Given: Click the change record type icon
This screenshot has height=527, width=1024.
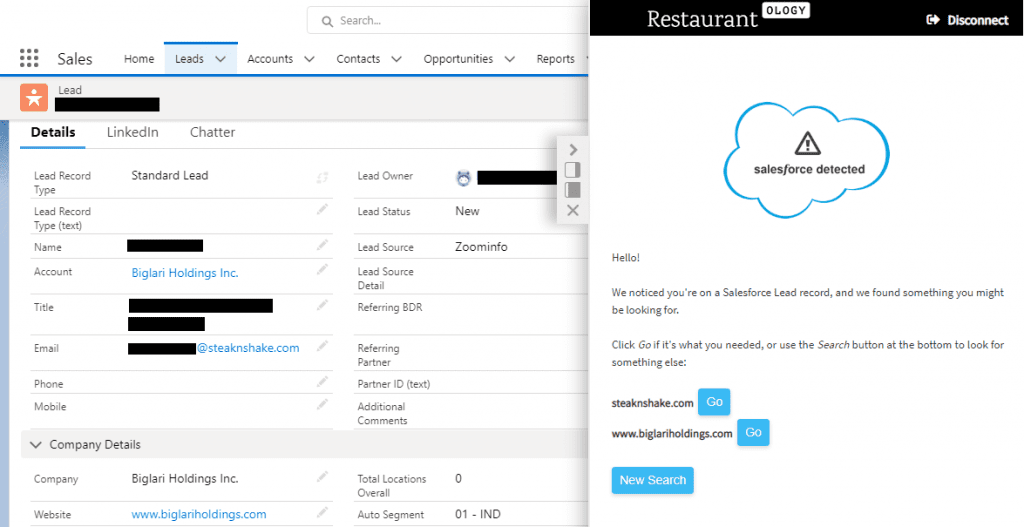Looking at the screenshot, I should (322, 177).
